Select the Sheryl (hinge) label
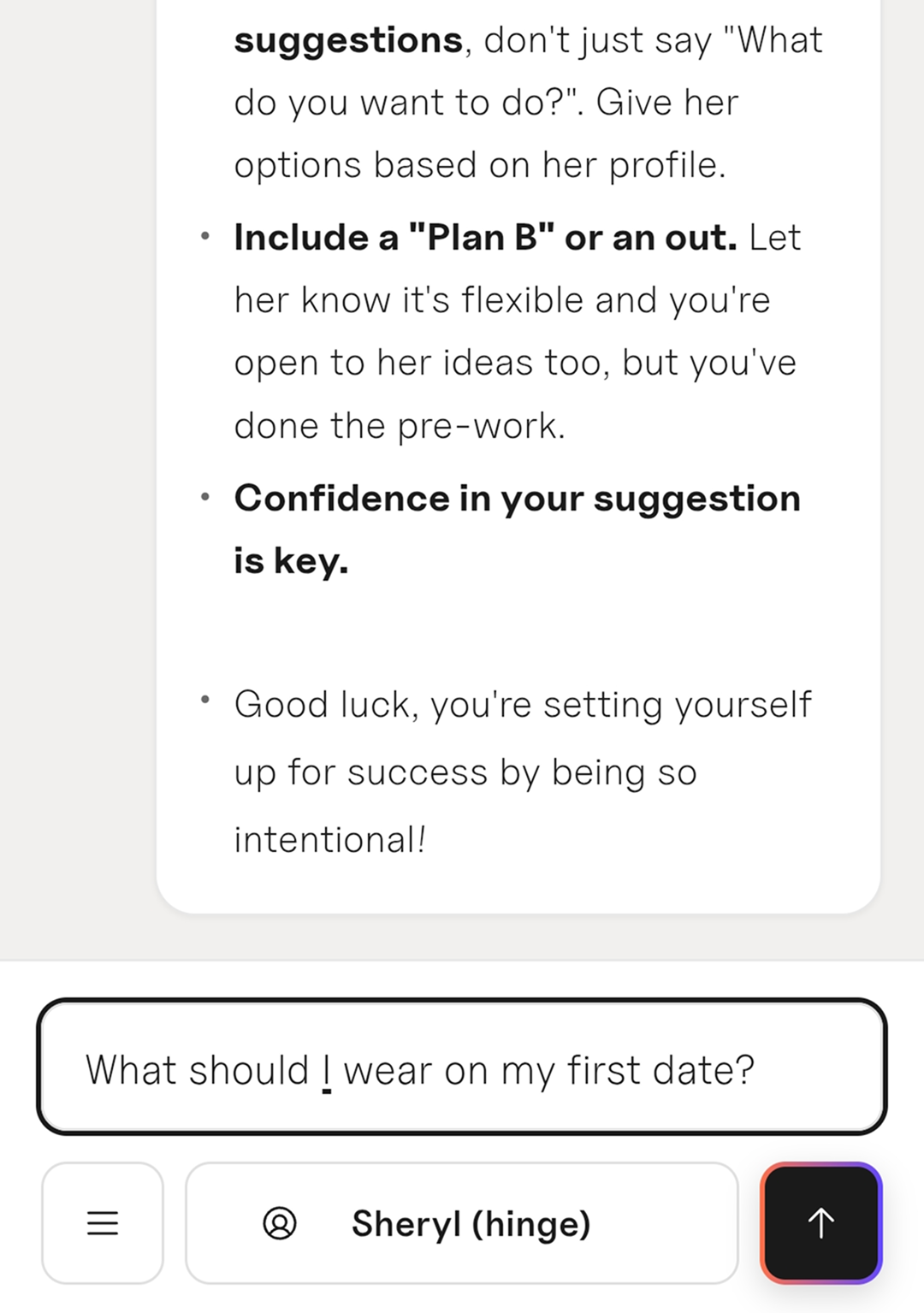 coord(471,1221)
